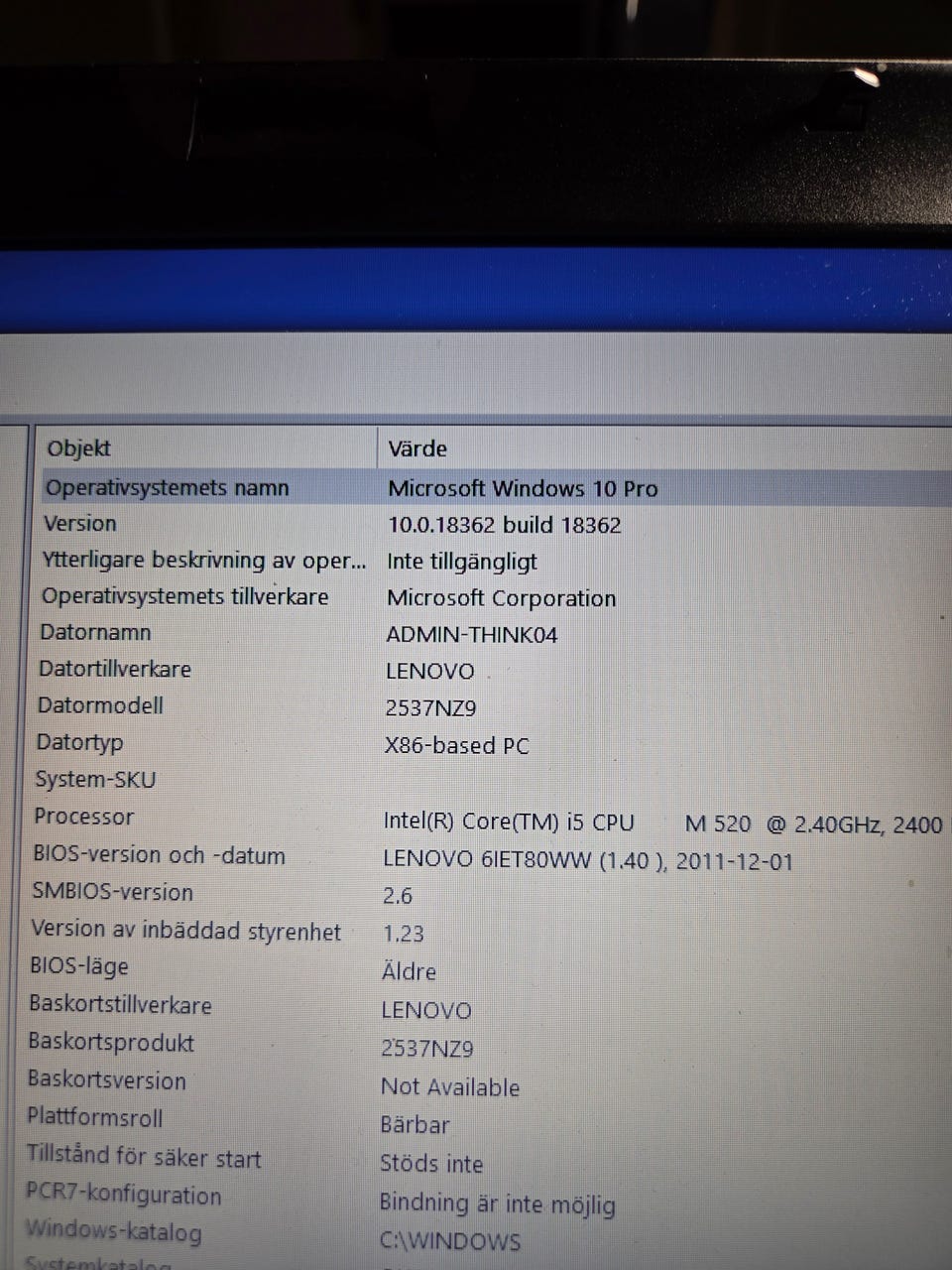Screen dimensions: 952x1270
Task: Select the Processor row label
Action: click(x=83, y=817)
